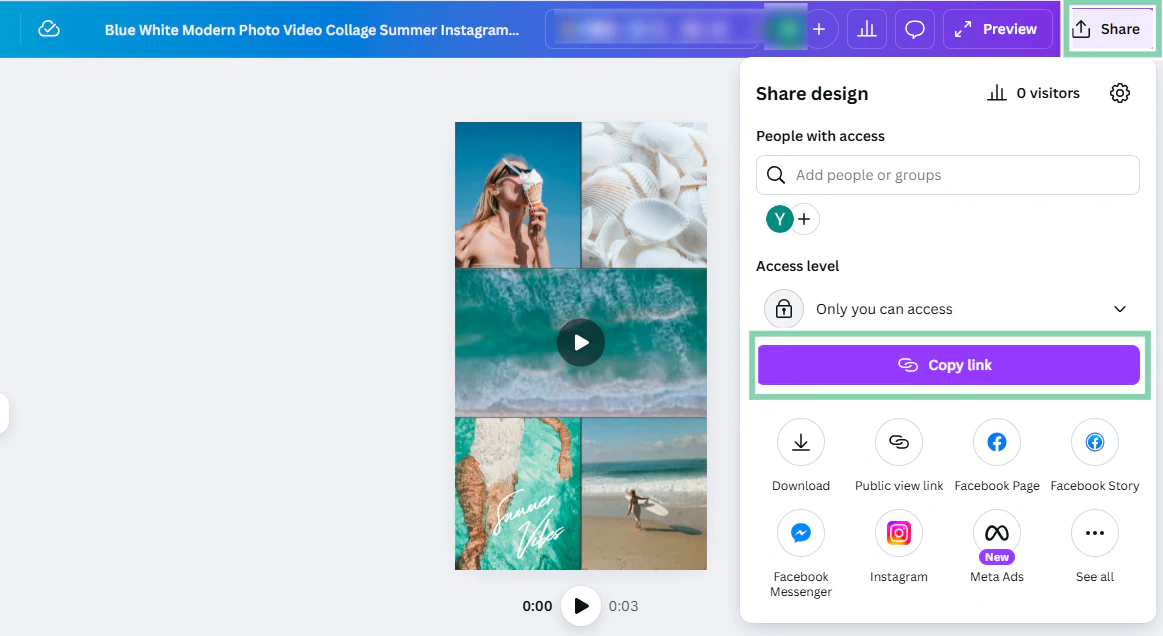Click the lock icon in Access level
This screenshot has width=1163, height=636.
click(784, 309)
